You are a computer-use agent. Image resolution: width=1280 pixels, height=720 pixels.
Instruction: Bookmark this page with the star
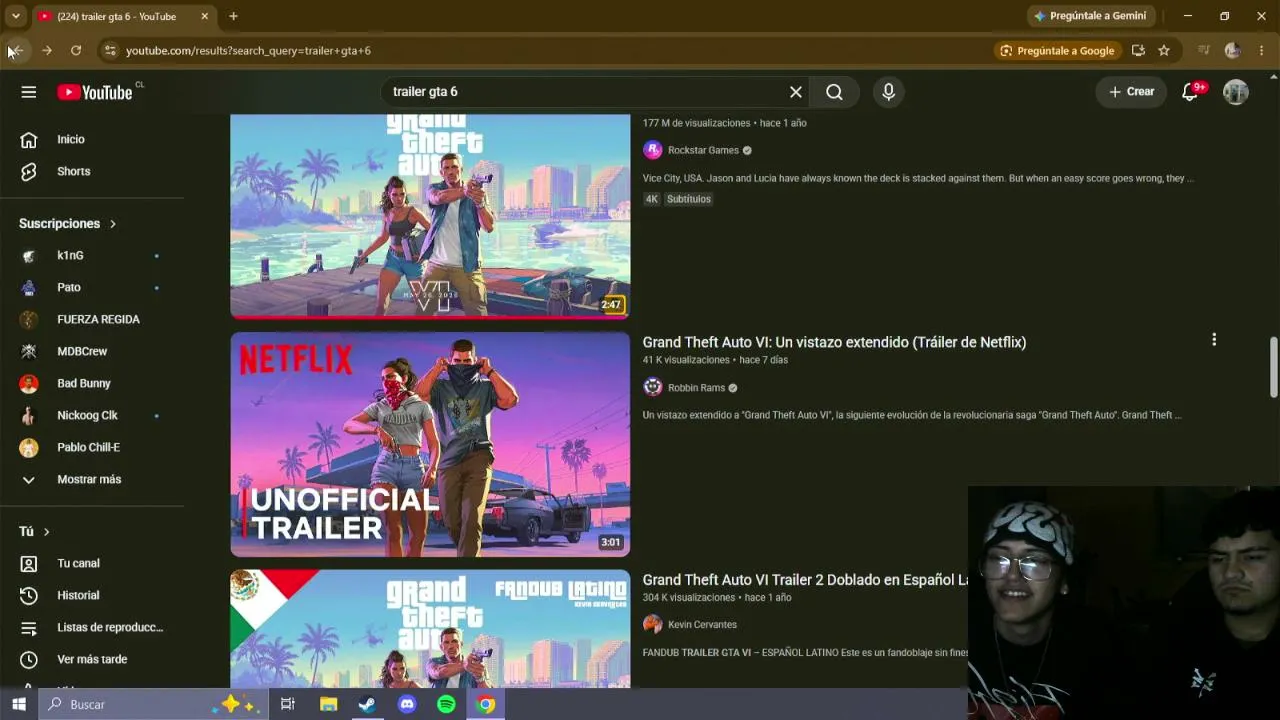pos(1164,51)
